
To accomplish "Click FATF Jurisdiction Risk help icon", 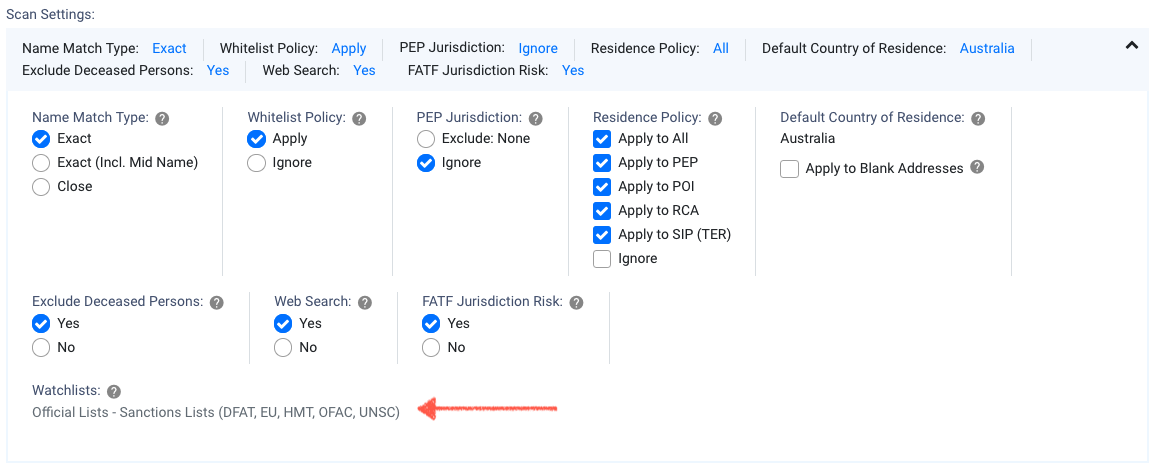I will tap(576, 302).
